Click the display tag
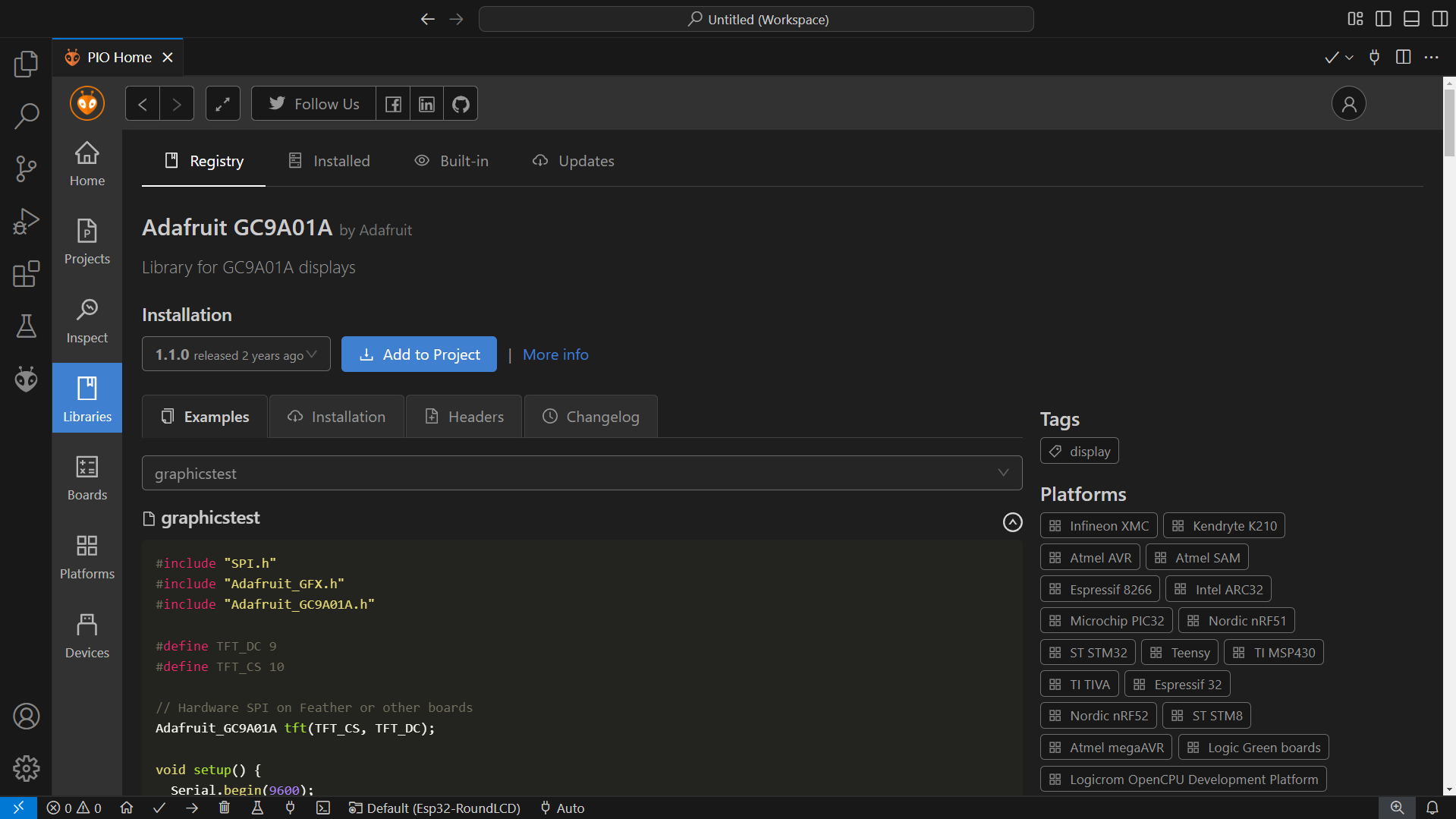 coord(1079,452)
